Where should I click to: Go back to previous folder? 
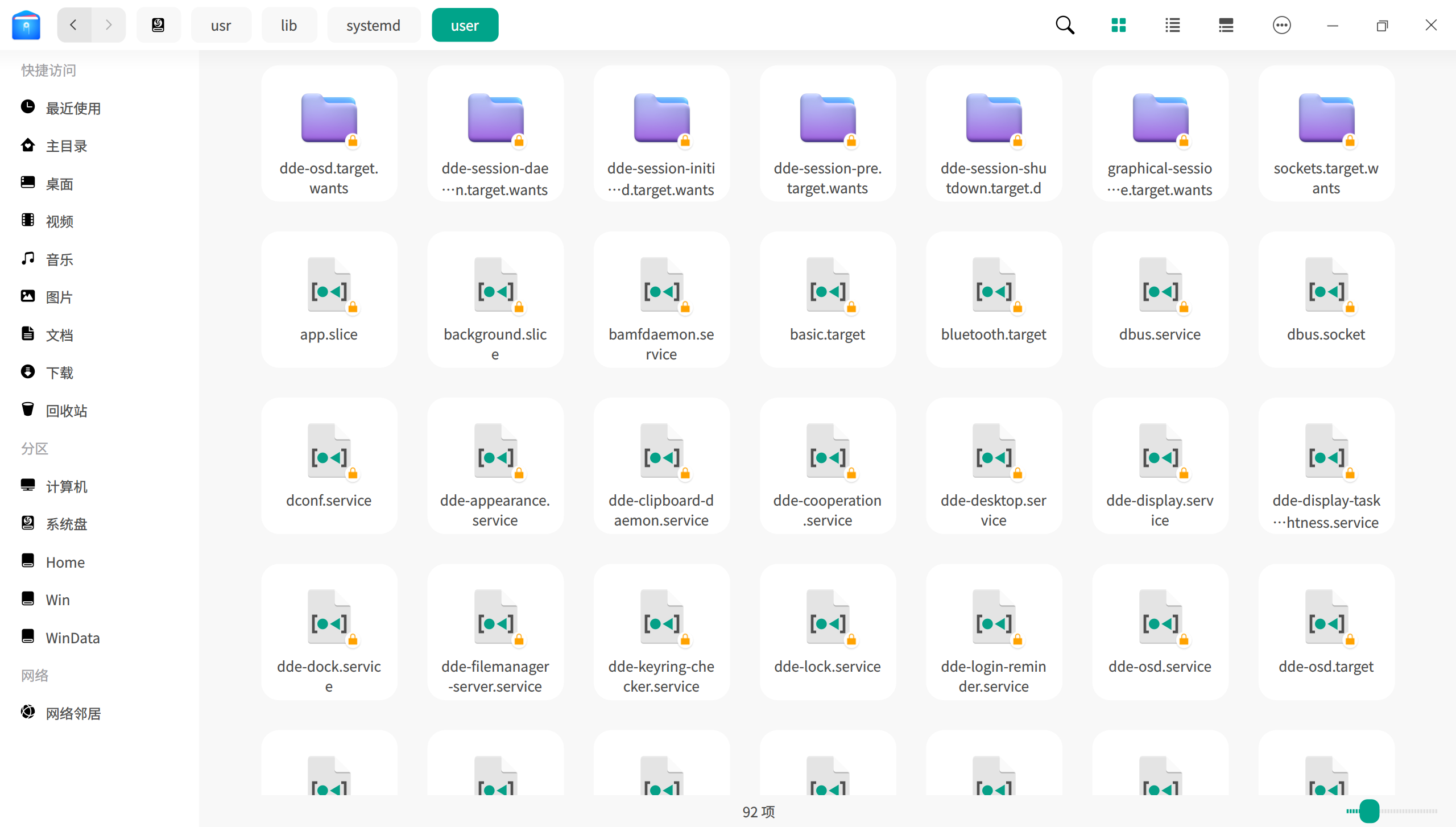74,25
